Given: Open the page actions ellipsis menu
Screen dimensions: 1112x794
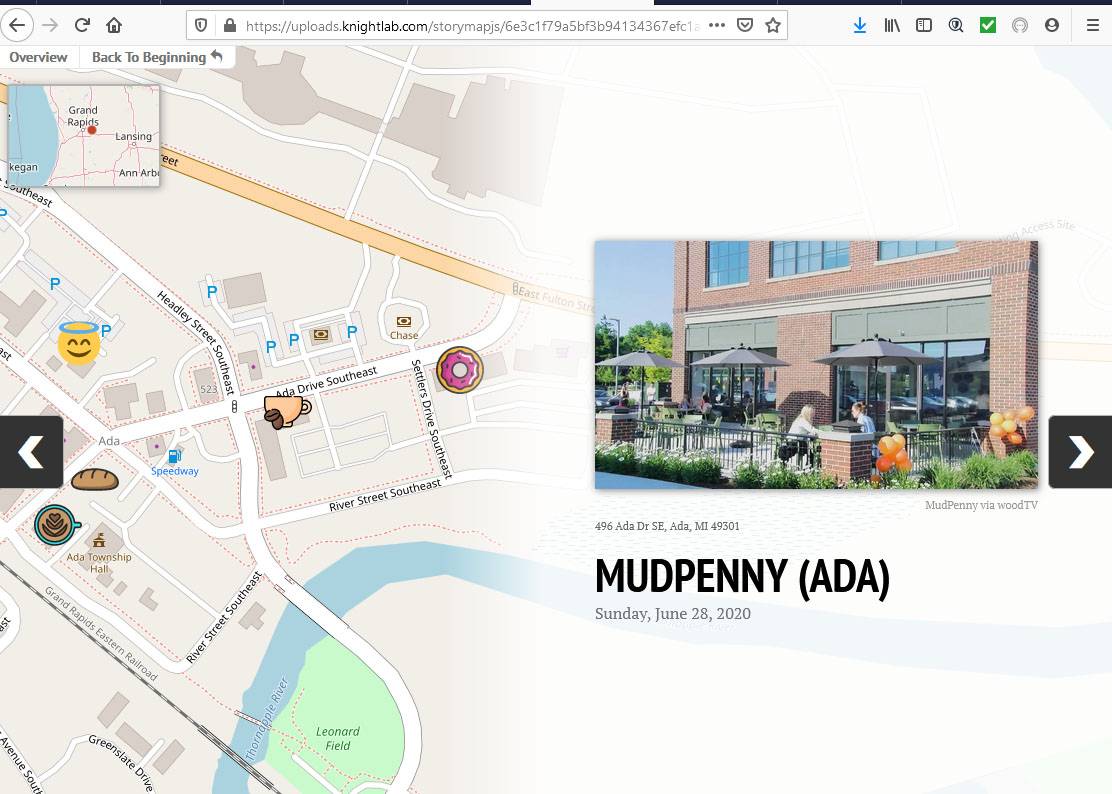Looking at the screenshot, I should pyautogui.click(x=717, y=25).
